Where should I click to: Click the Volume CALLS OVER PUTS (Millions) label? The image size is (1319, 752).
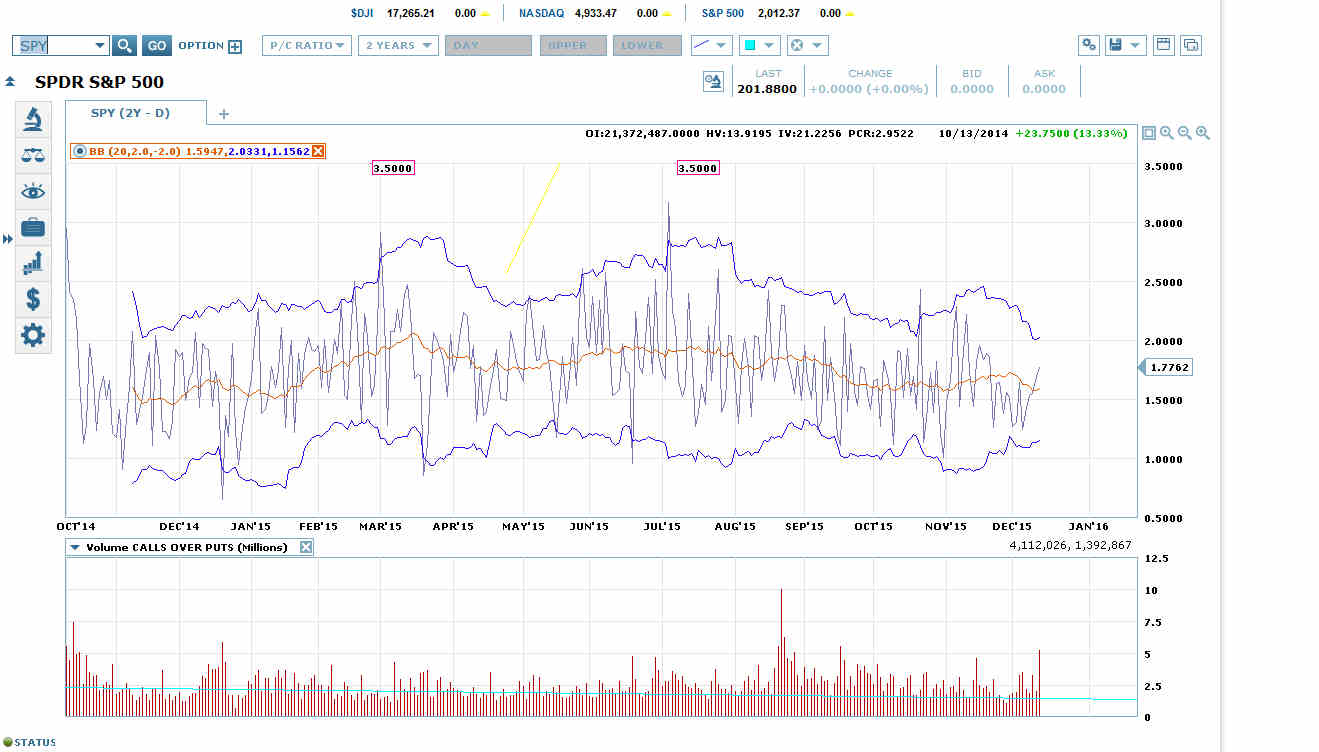[x=187, y=547]
